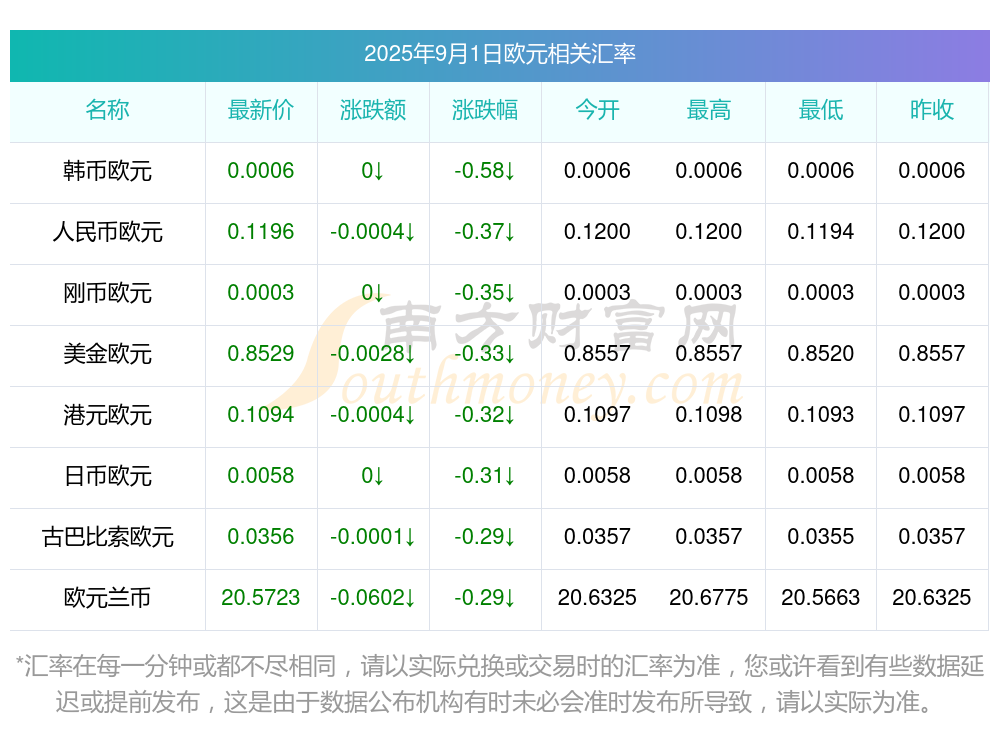Click the 日币欧元 row name
1000x733 pixels.
107,476
